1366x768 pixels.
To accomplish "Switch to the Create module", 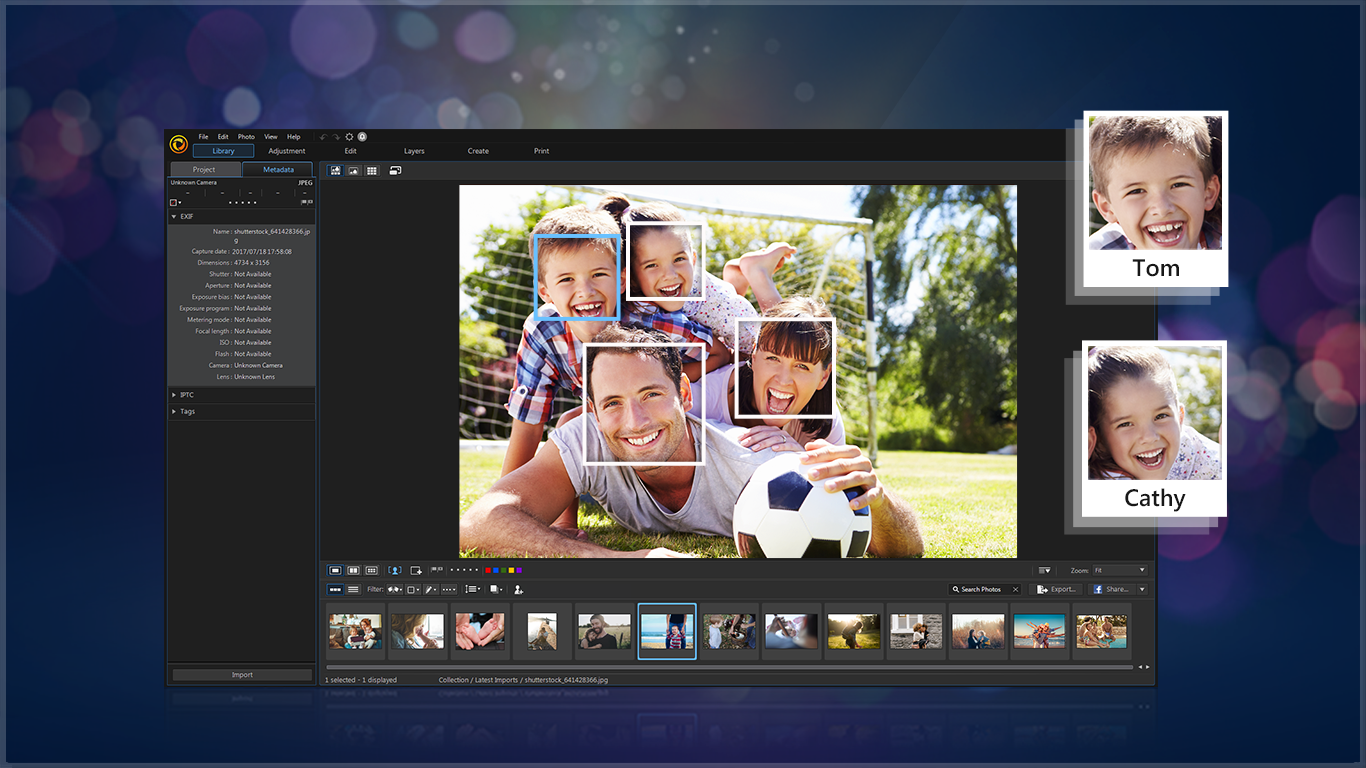I will coord(478,151).
